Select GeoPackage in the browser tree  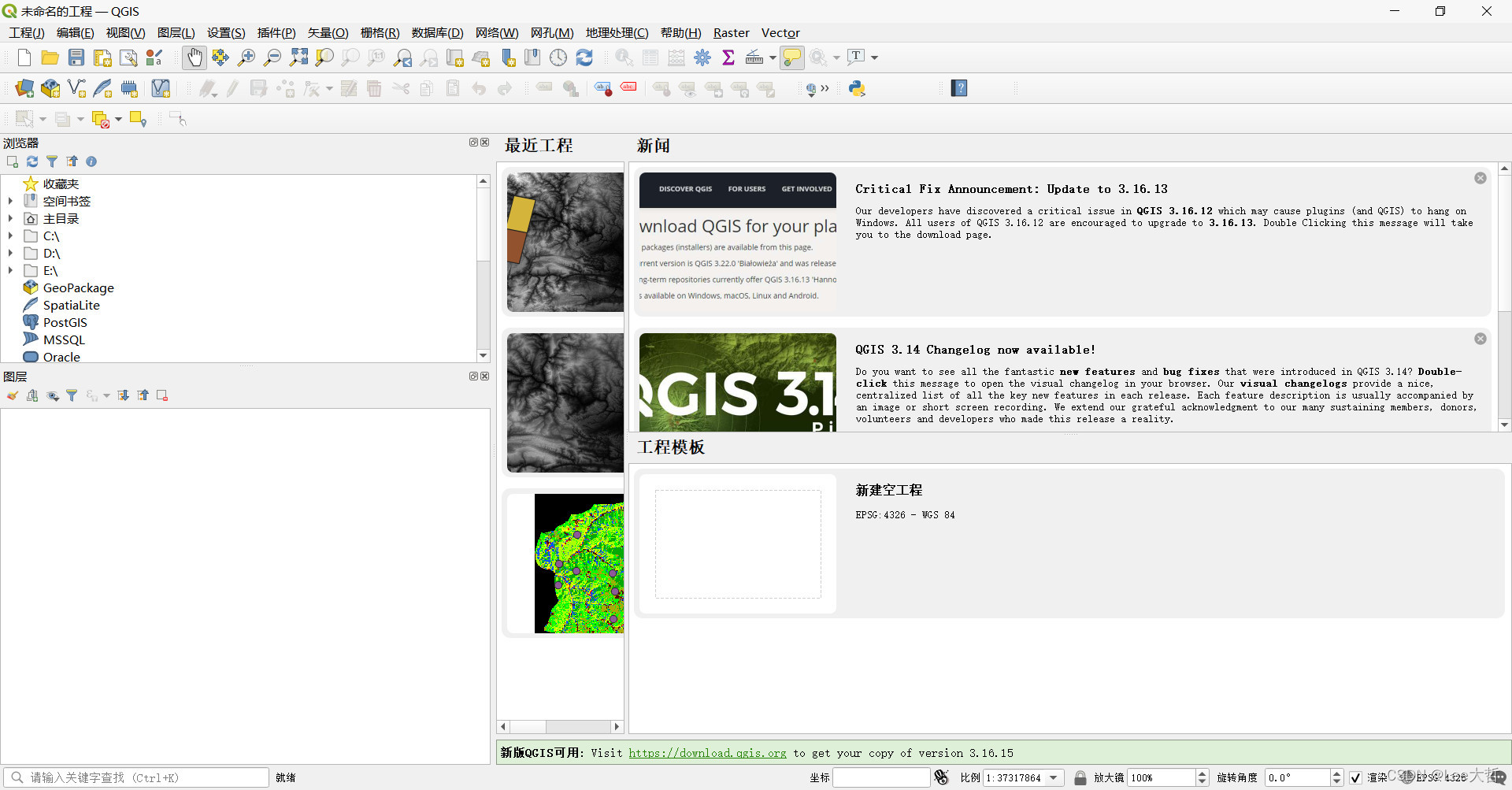[x=79, y=288]
